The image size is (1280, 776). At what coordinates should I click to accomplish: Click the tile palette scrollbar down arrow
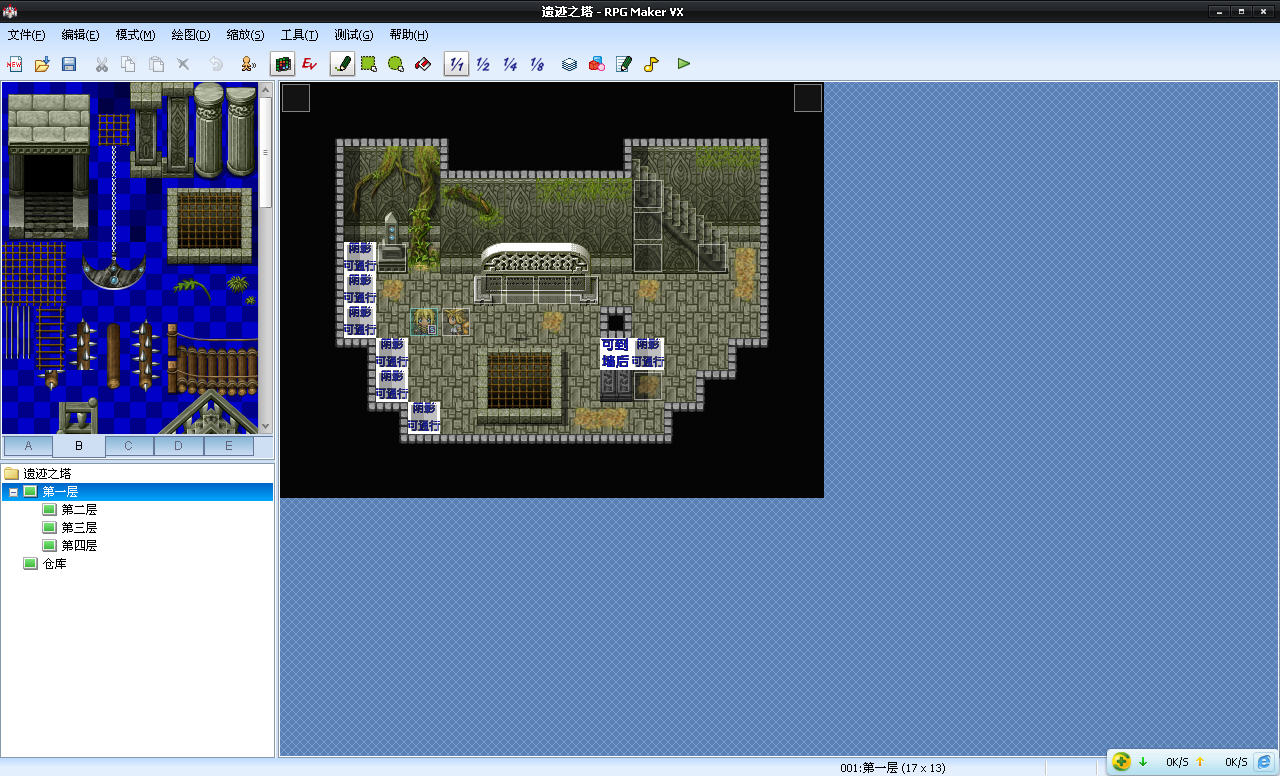266,427
